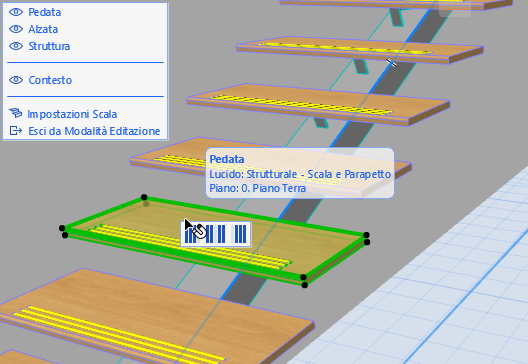Toggle Struttura visibility eye icon

point(16,46)
